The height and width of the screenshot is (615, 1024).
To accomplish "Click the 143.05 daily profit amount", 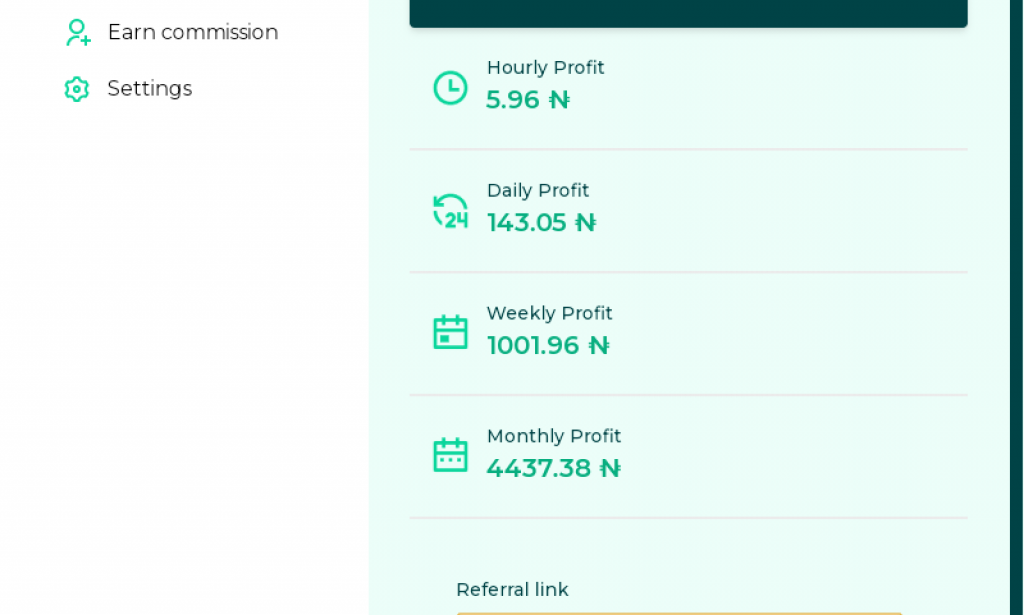I will (527, 223).
